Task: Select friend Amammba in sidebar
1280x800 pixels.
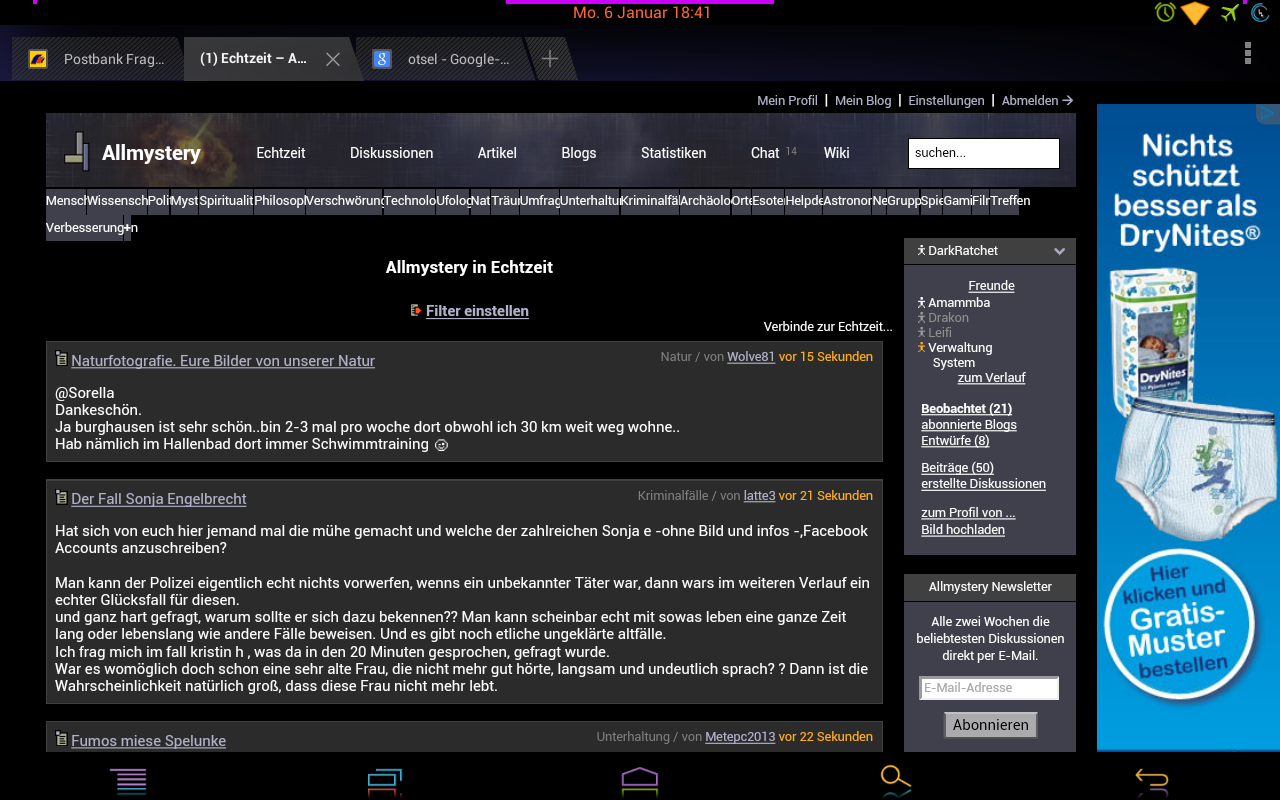Action: [959, 303]
